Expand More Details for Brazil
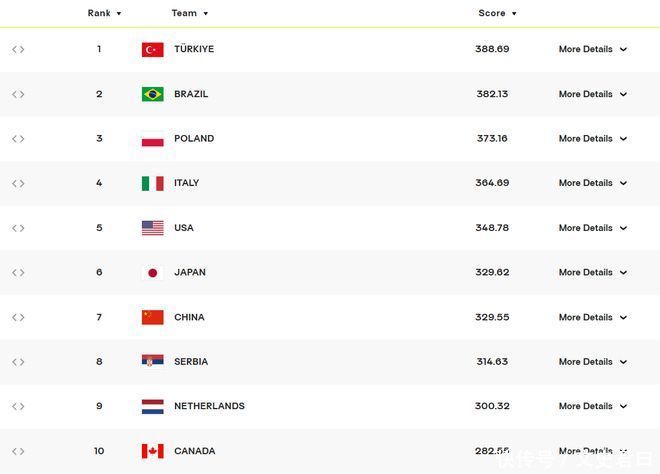660x474 pixels. 592,94
